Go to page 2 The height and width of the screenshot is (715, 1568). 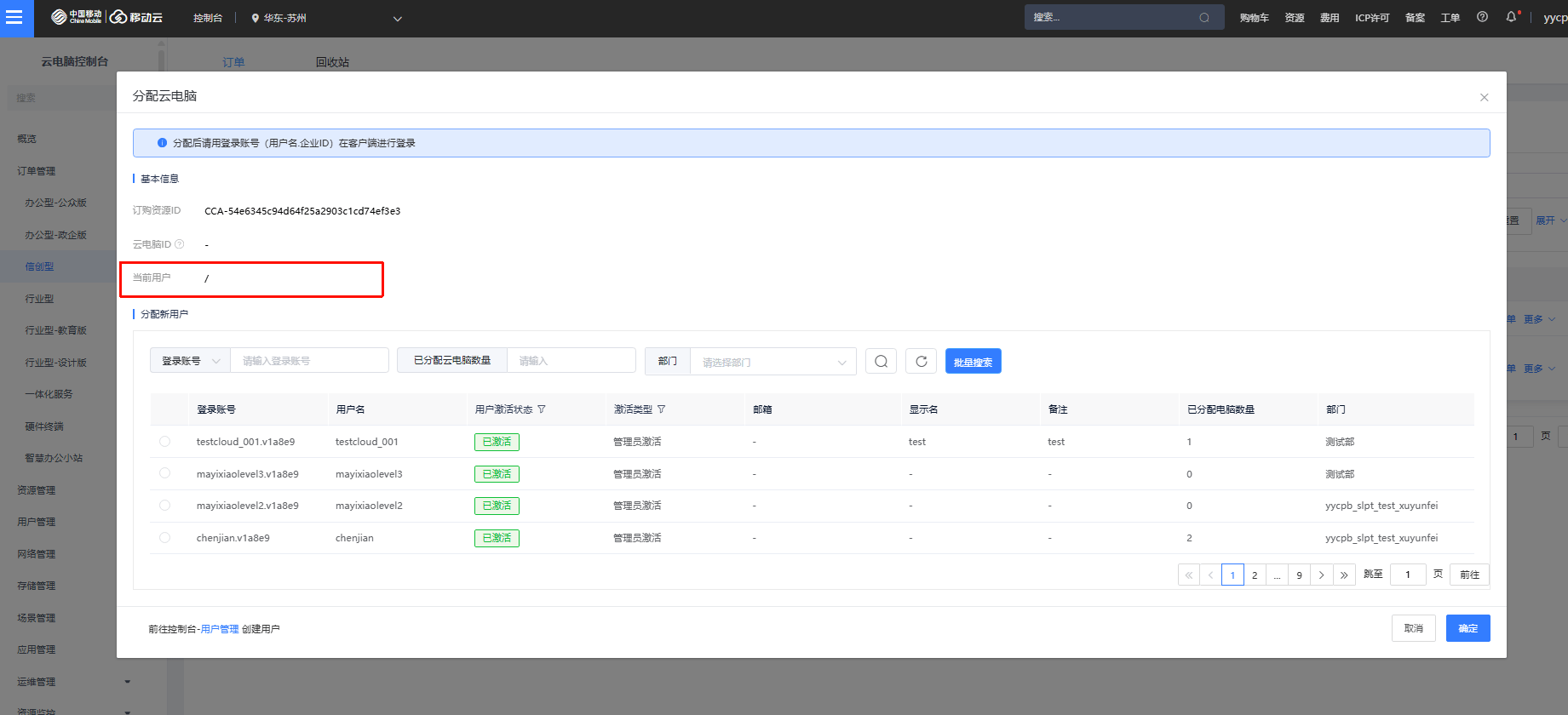pyautogui.click(x=1255, y=575)
